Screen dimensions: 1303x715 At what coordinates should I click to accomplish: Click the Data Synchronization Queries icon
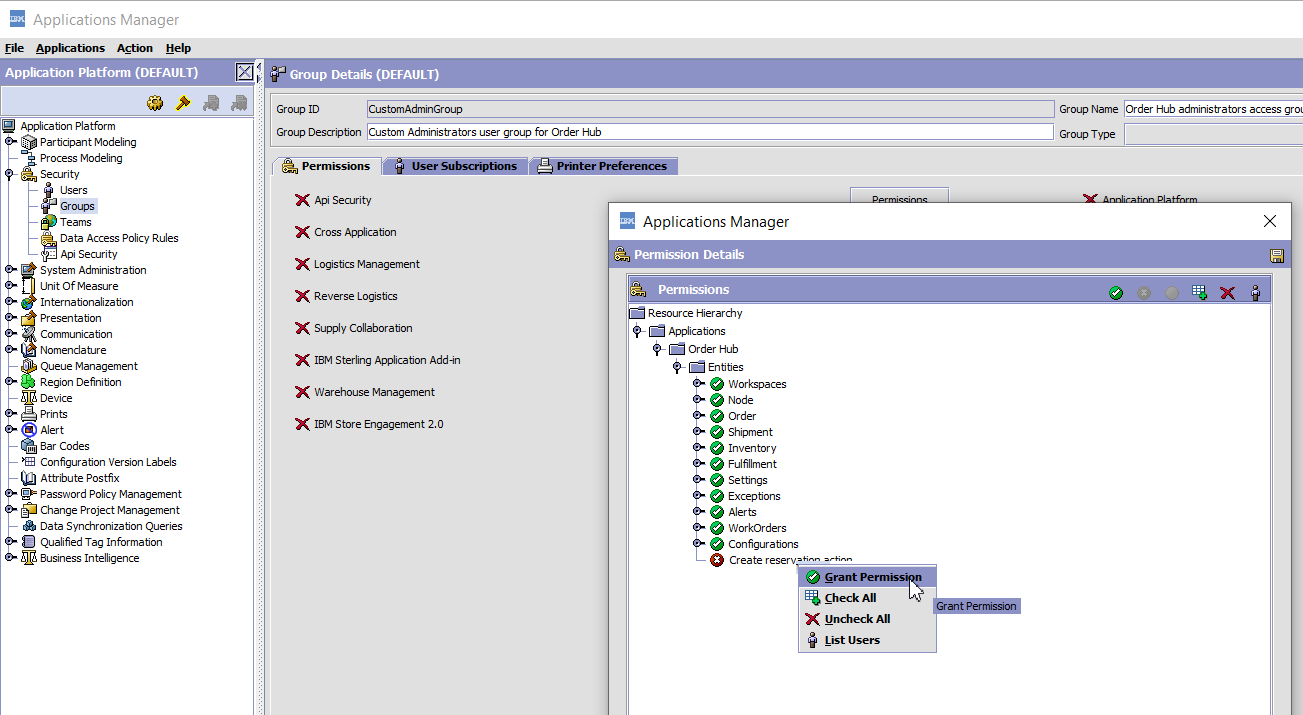point(29,526)
